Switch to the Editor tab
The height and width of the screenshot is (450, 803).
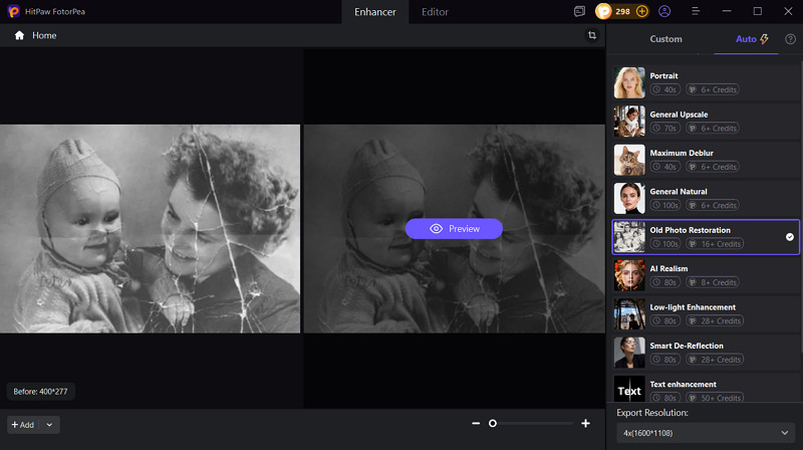(435, 12)
